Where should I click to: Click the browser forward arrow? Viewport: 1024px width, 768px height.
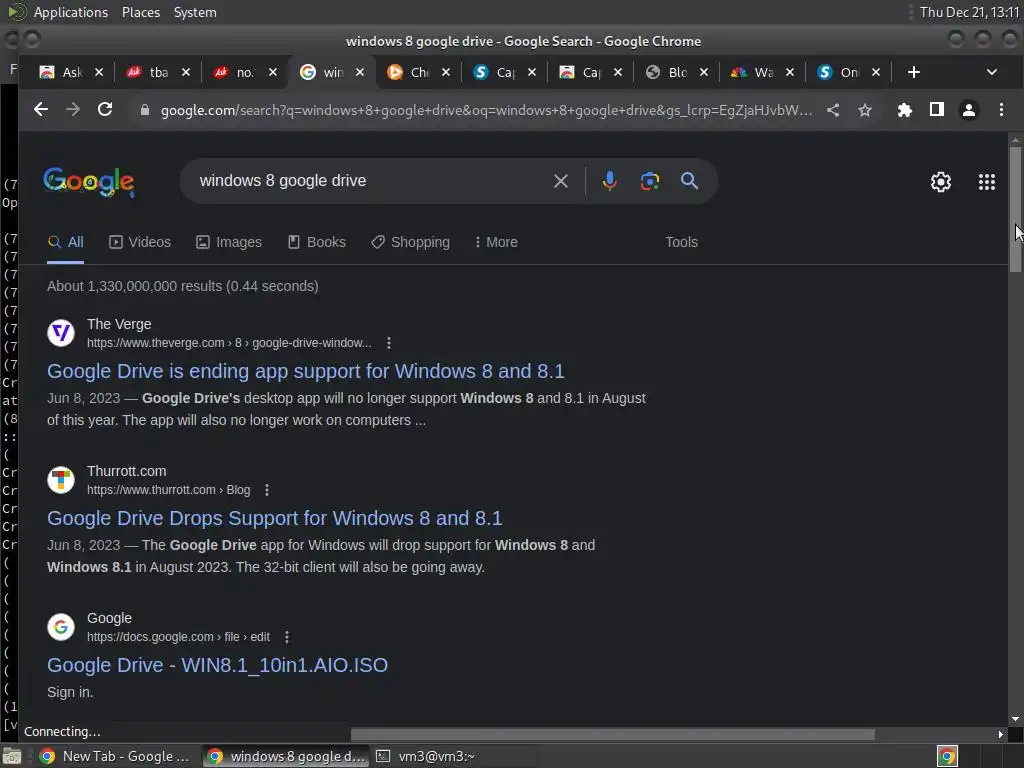pos(73,110)
